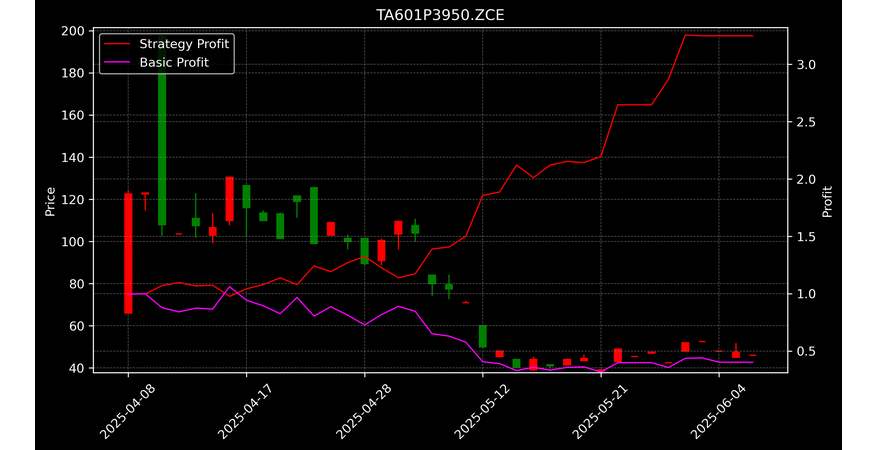Click the 1.5 profit tick label
Image resolution: width=878 pixels, height=450 pixels.
pos(806,237)
